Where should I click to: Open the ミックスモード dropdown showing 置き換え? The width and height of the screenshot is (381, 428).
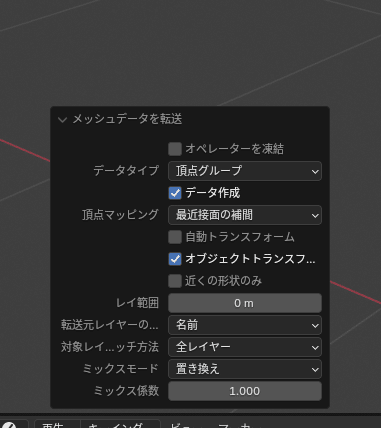tap(245, 369)
